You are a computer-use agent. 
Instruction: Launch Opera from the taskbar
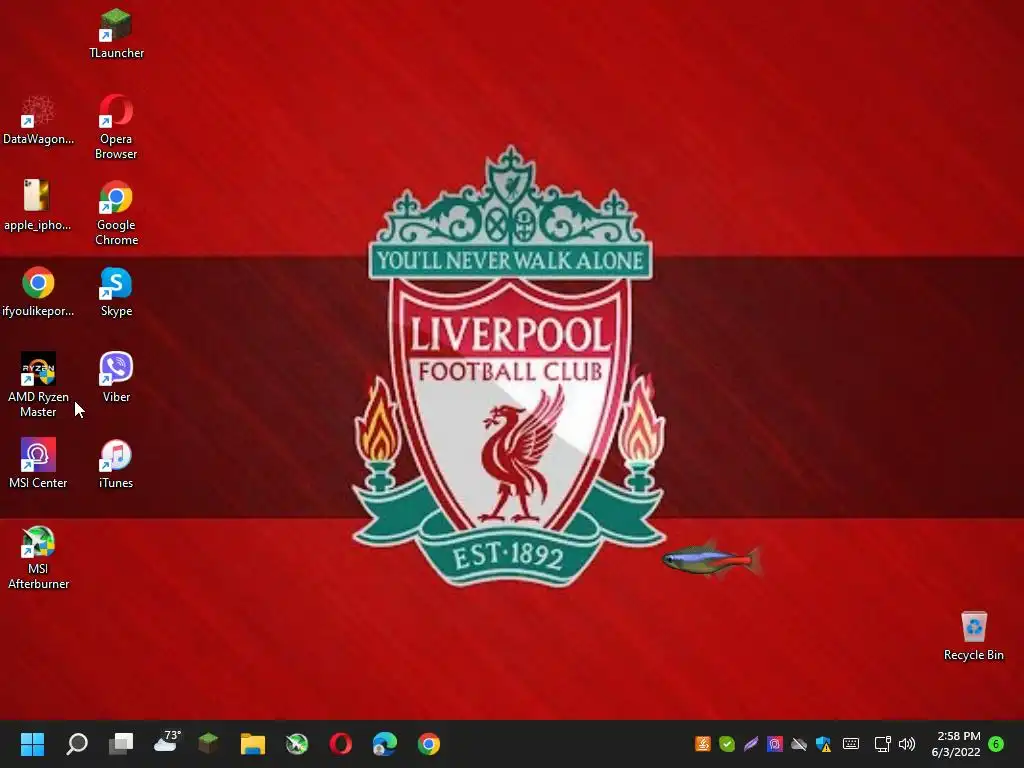340,744
